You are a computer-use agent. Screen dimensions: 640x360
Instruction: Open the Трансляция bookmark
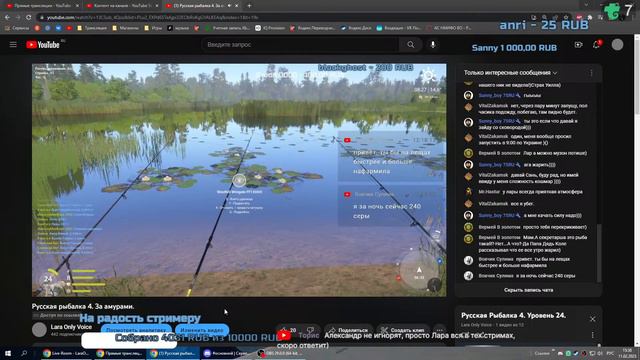(x=92, y=28)
